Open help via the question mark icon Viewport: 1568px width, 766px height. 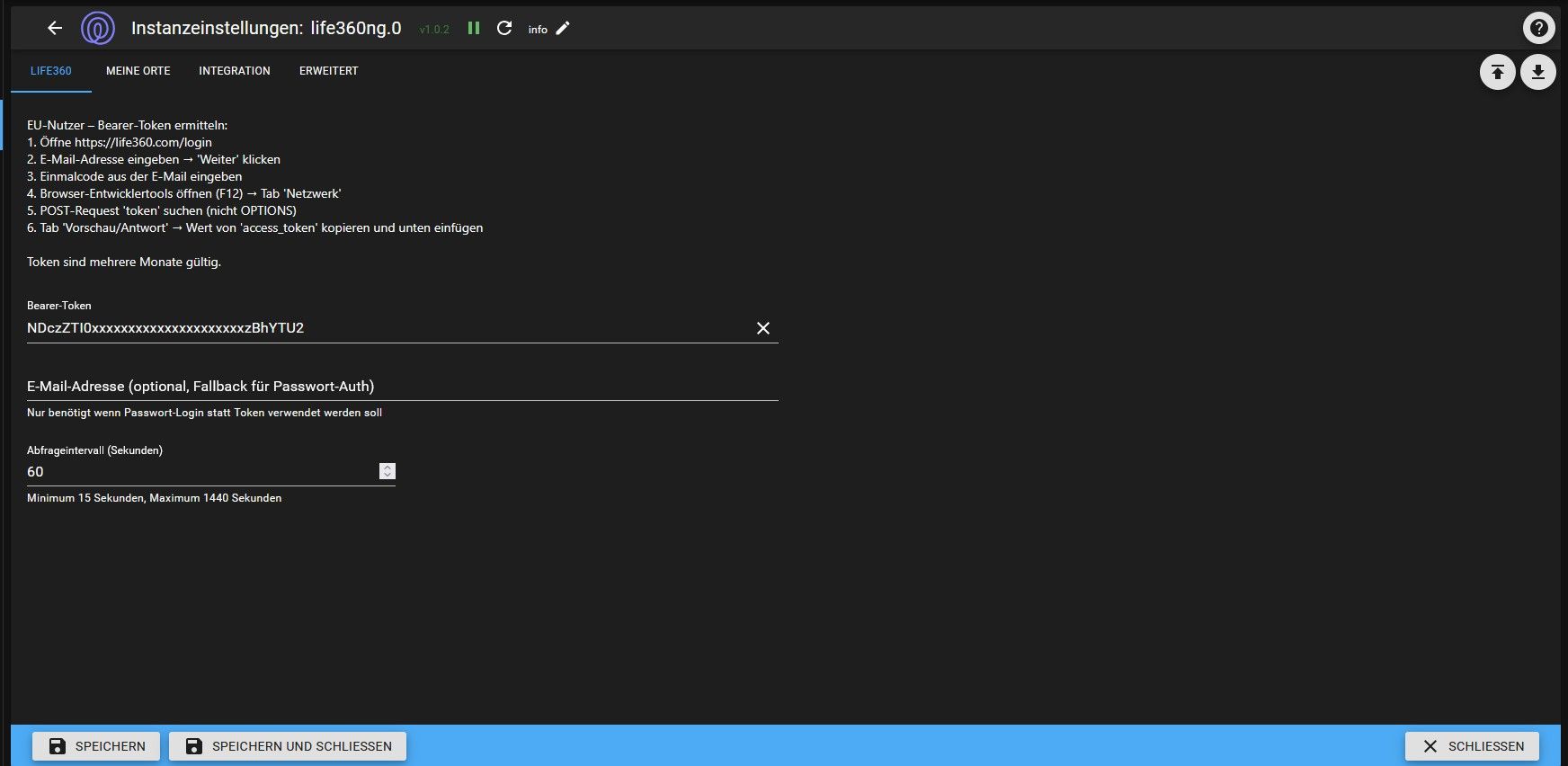click(x=1539, y=28)
